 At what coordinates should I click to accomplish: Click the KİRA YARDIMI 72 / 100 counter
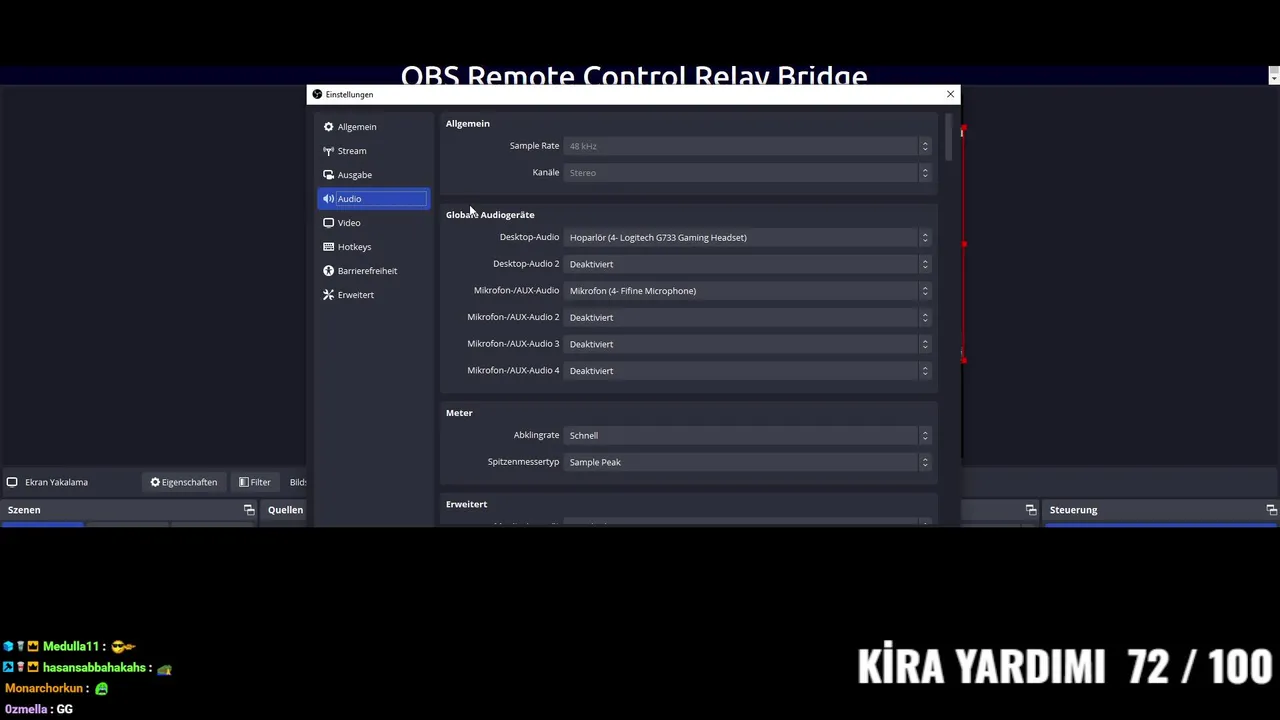click(1065, 667)
